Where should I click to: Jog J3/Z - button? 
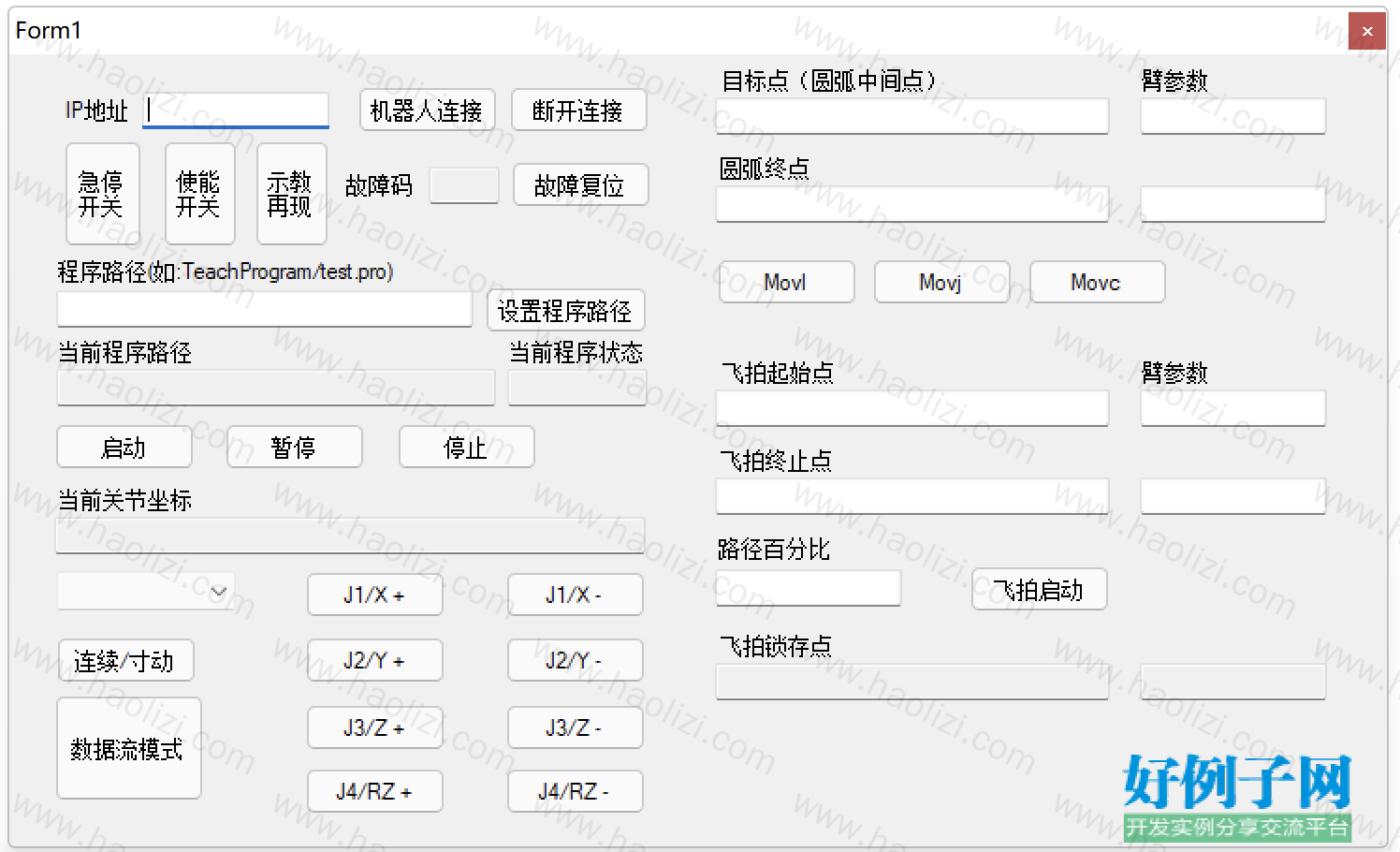click(x=575, y=727)
